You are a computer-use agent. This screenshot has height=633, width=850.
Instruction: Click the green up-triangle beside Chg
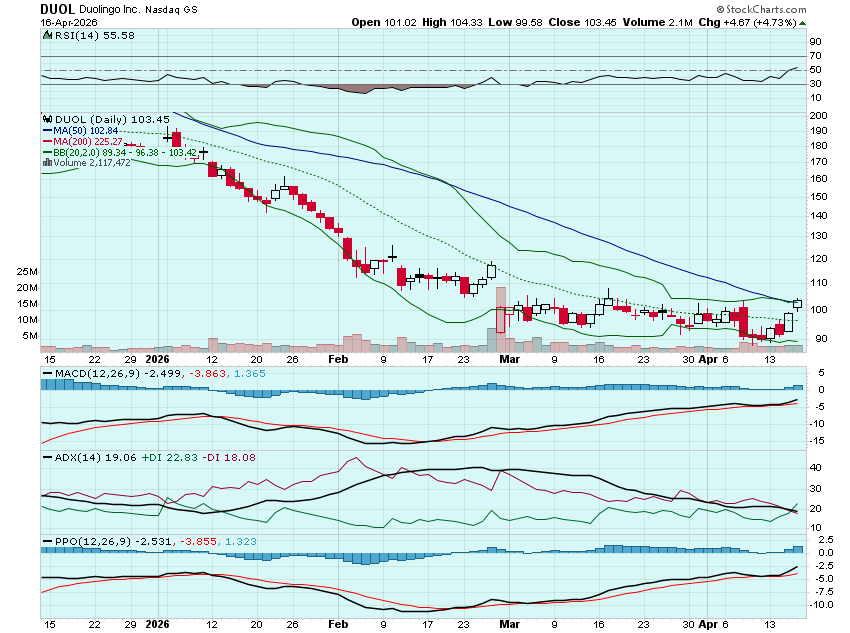point(804,22)
